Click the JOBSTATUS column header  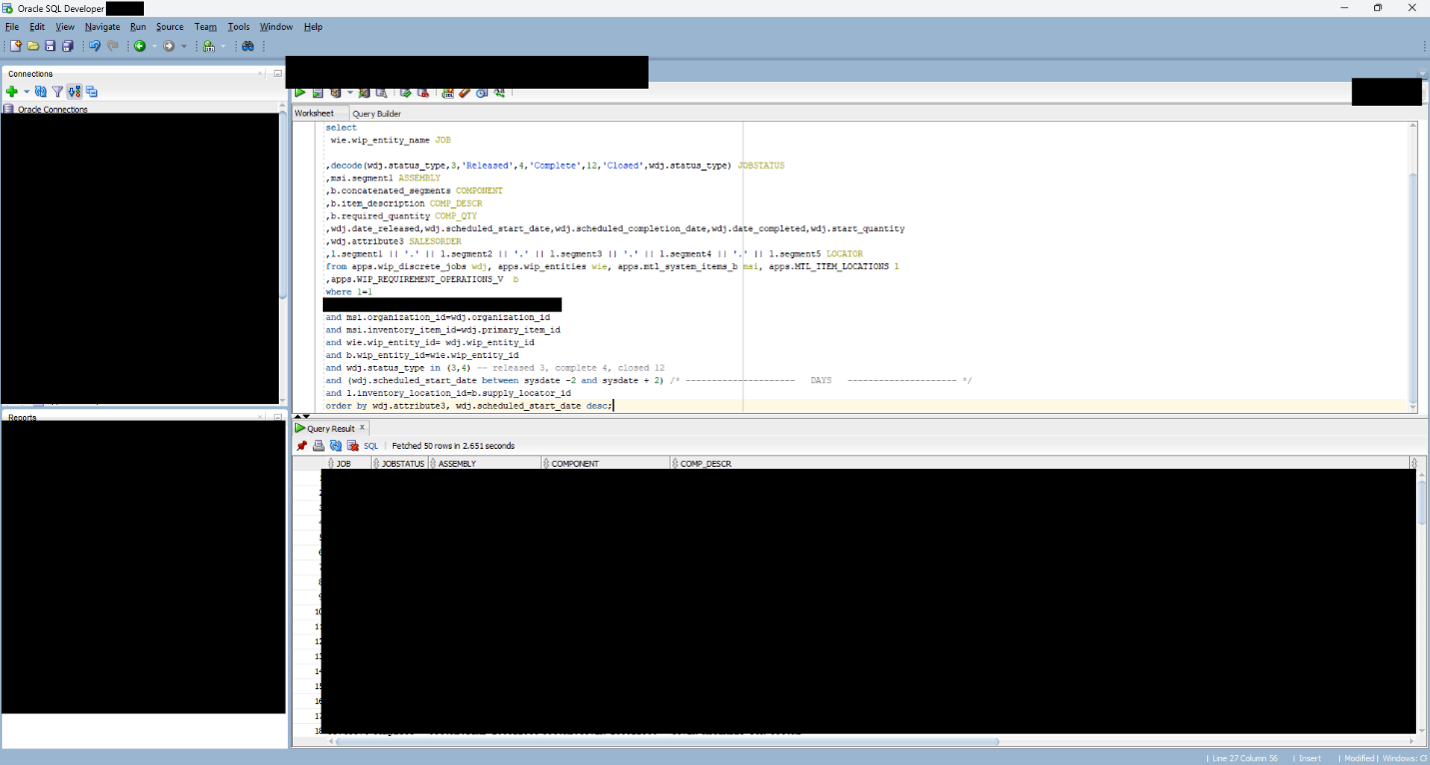coord(400,464)
